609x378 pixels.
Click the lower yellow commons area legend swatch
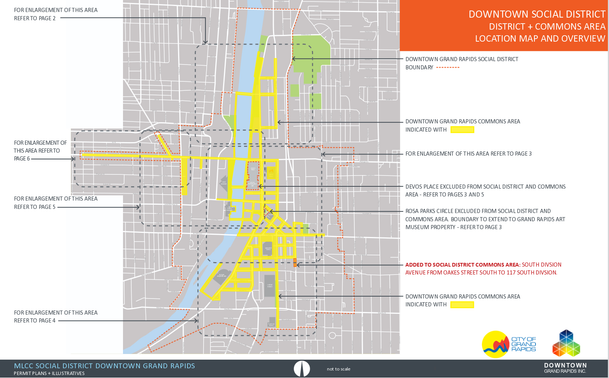462,305
